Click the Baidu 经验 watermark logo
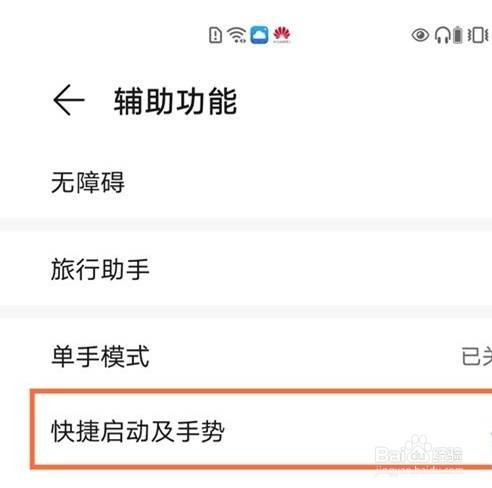Screen dimensions: 492x488 (x=419, y=451)
